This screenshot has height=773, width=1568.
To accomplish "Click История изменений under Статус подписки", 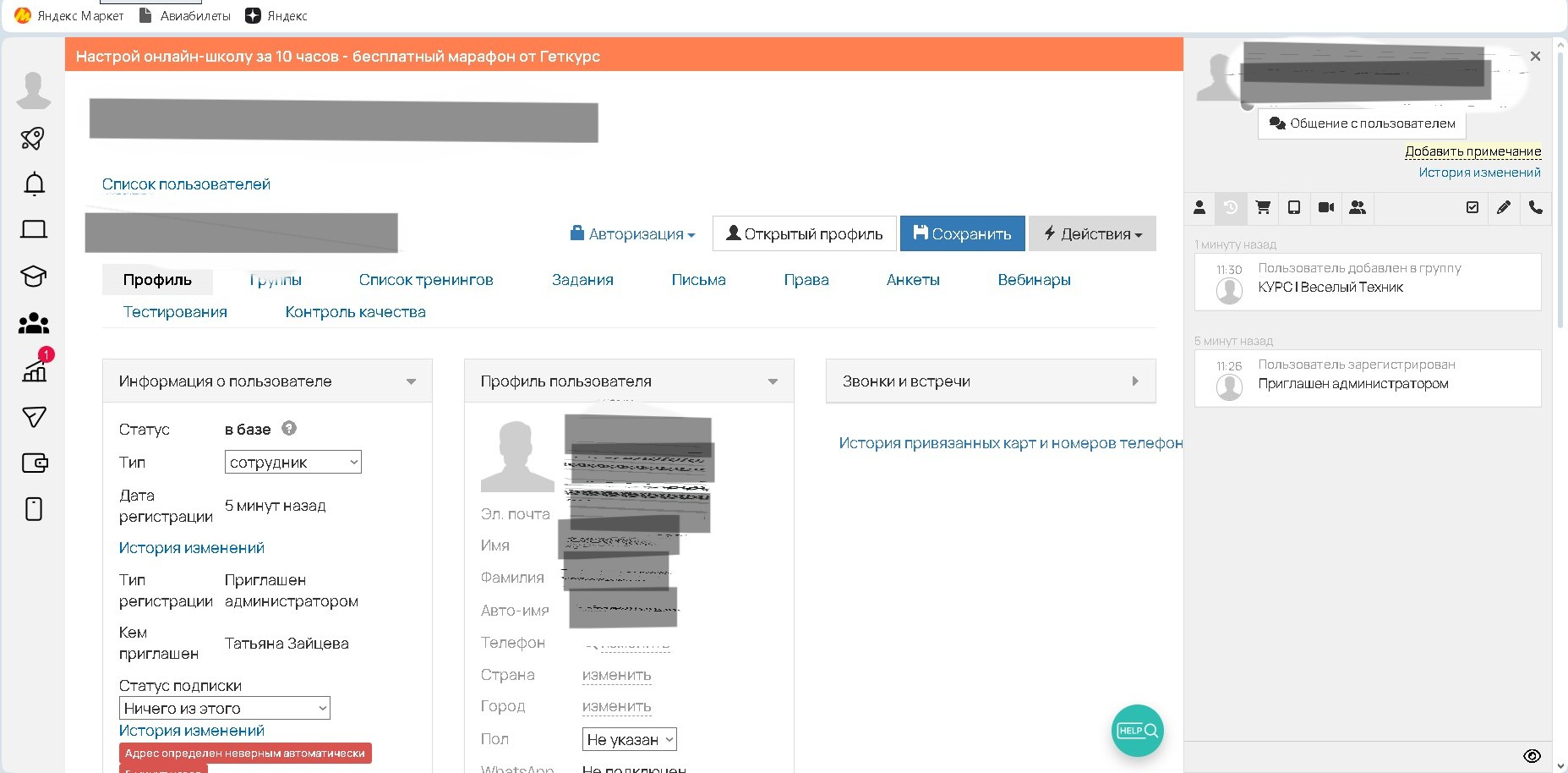I will 192,731.
